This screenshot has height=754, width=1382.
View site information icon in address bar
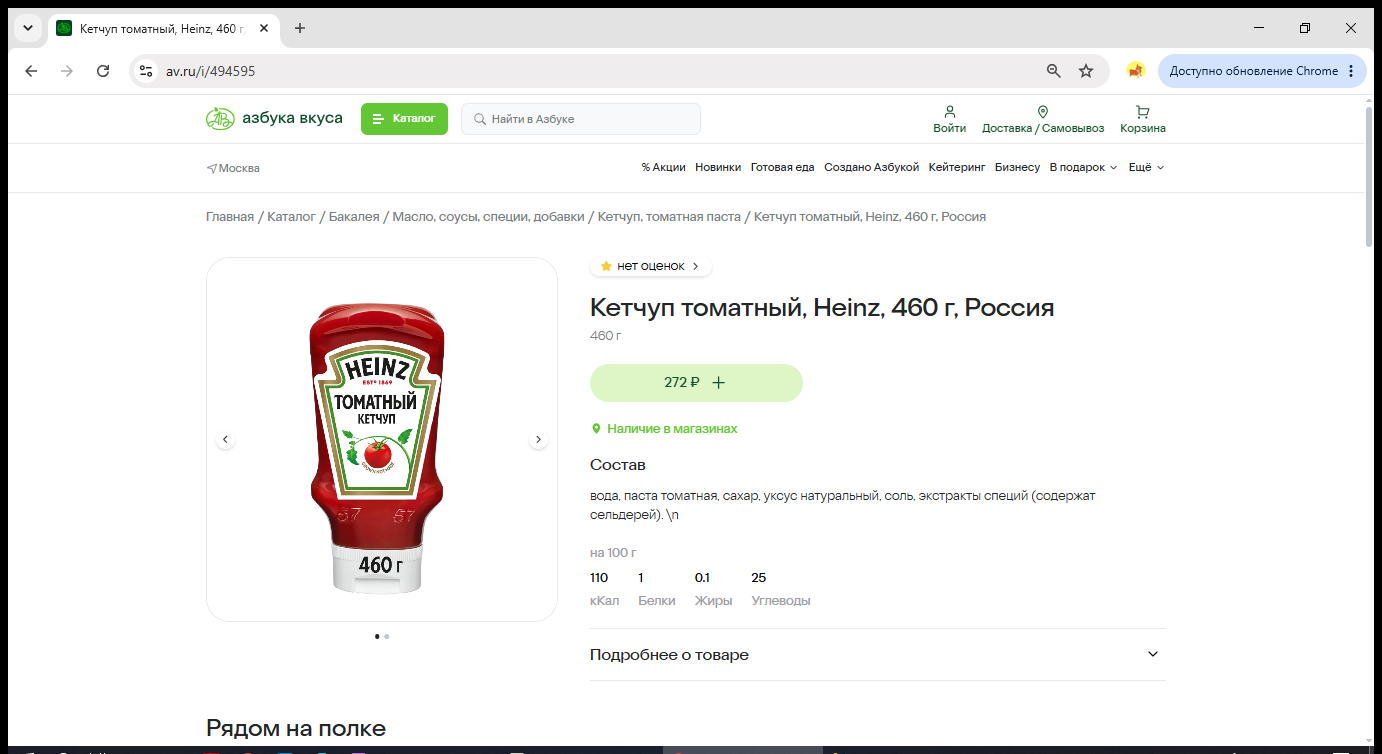[147, 71]
